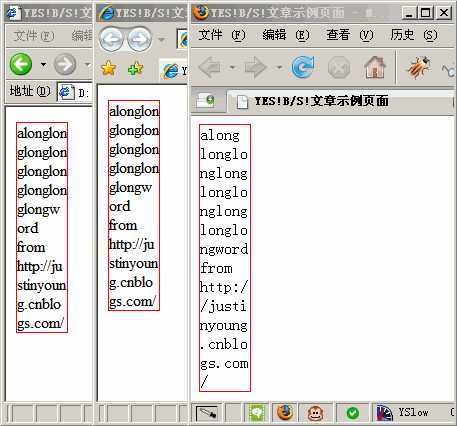
Task: Open Firefox Back history dropdown arrow
Action: (232, 68)
